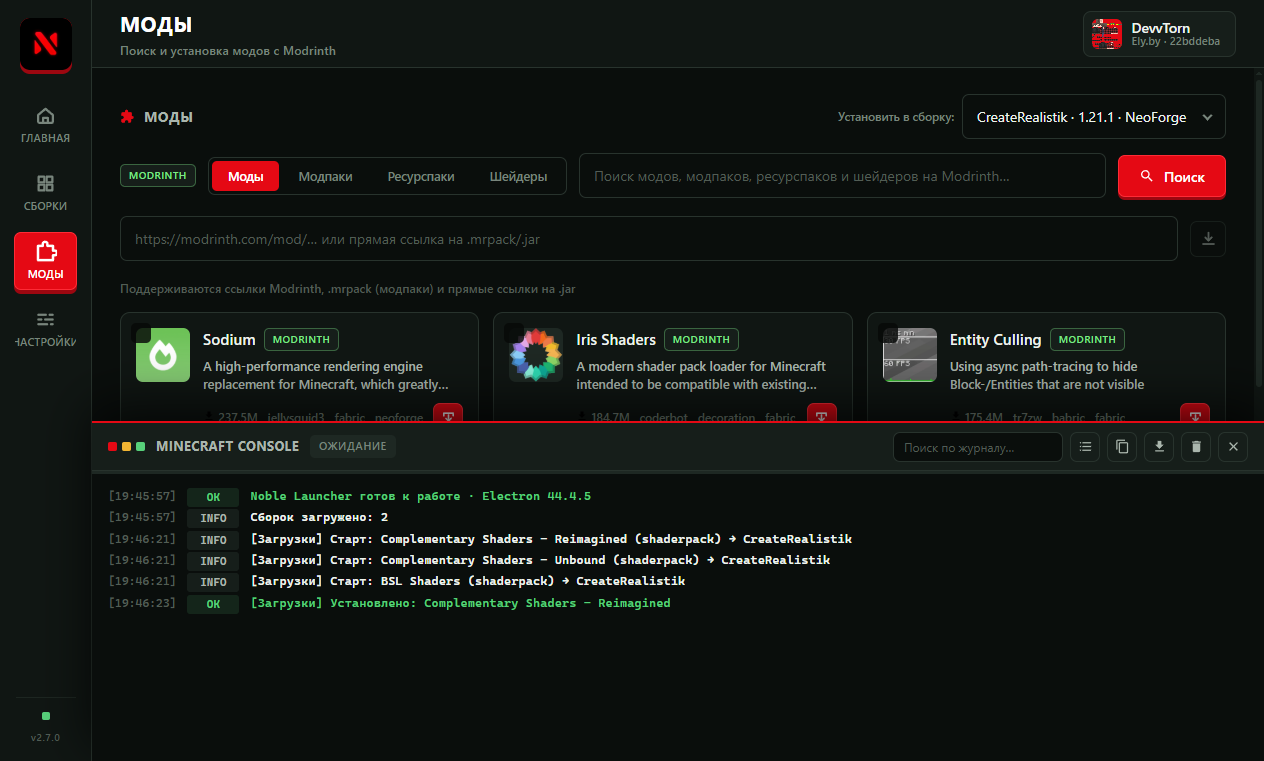Switch to the Моды tab

coord(246,176)
